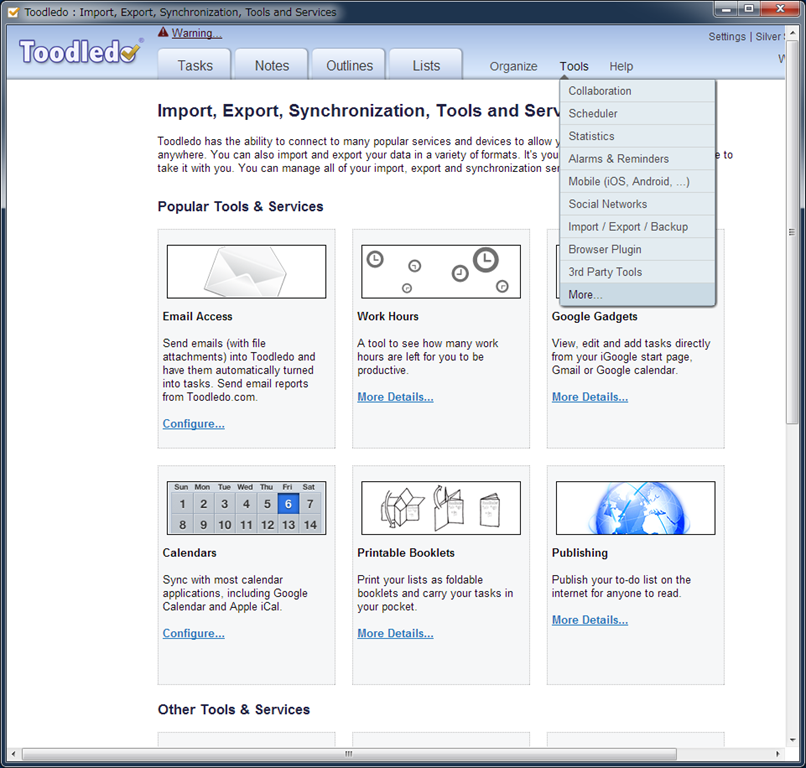
Task: Click the Printable Booklets heading
Action: pos(406,553)
